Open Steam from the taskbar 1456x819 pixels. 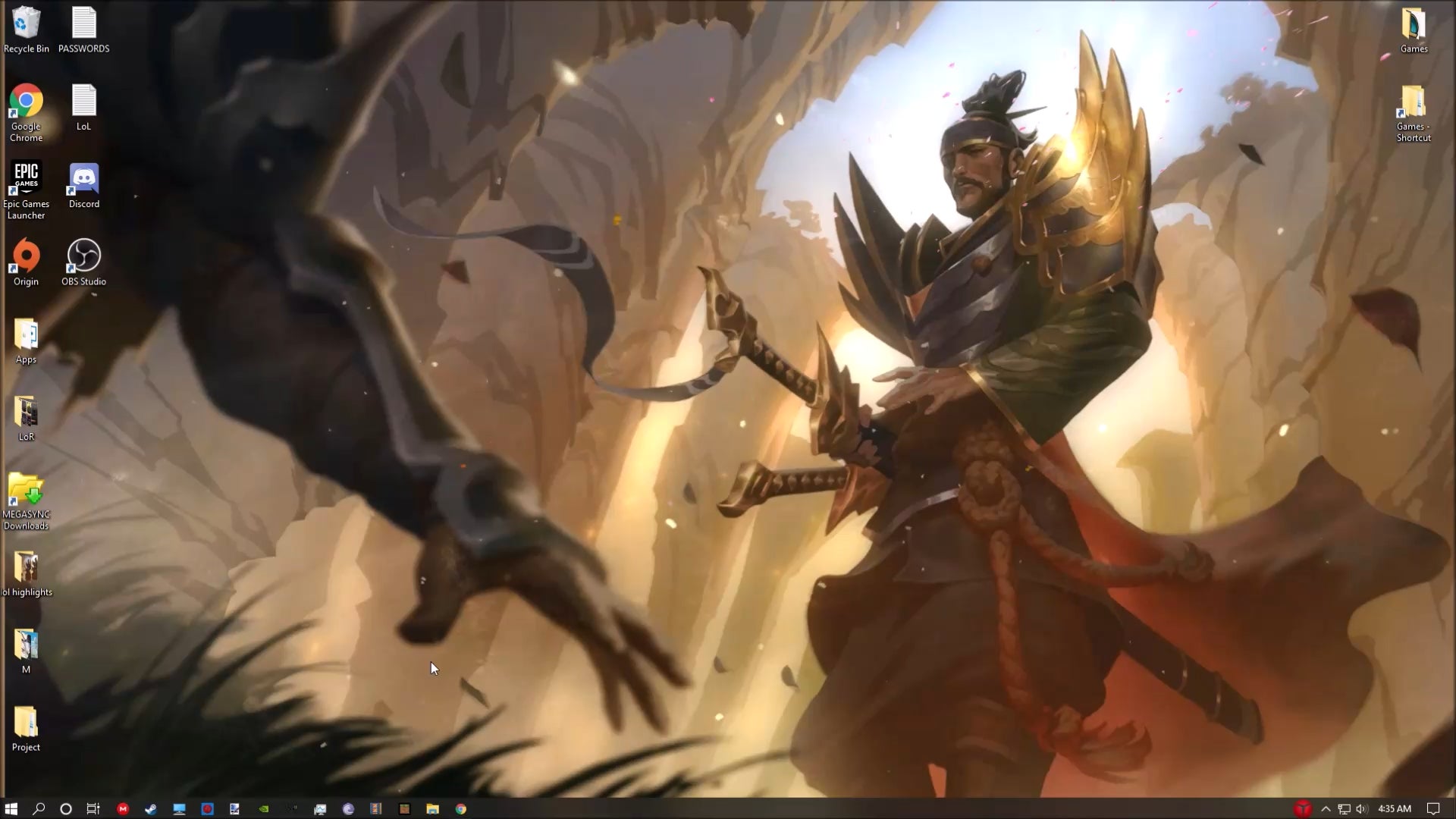[151, 809]
